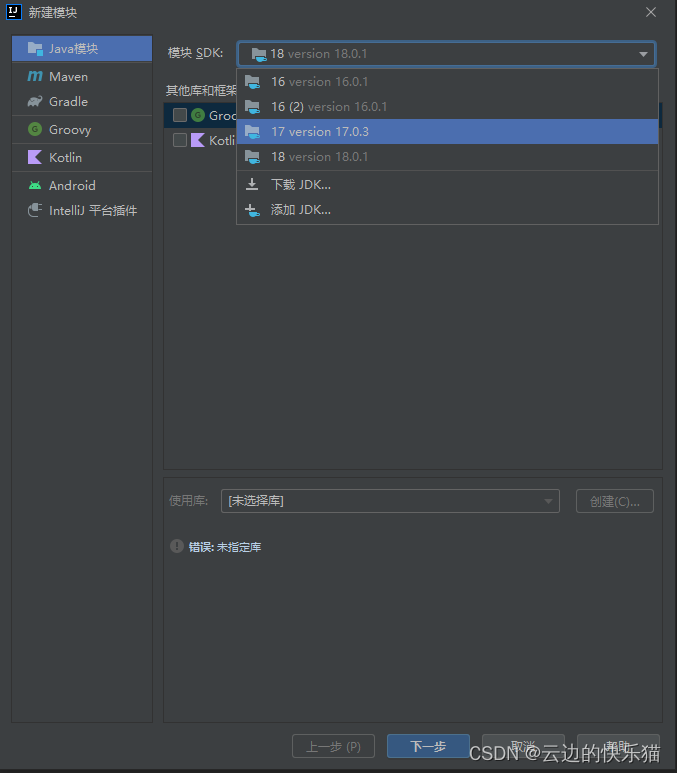Click the error exclamation icon
The width and height of the screenshot is (677, 773).
tap(177, 546)
